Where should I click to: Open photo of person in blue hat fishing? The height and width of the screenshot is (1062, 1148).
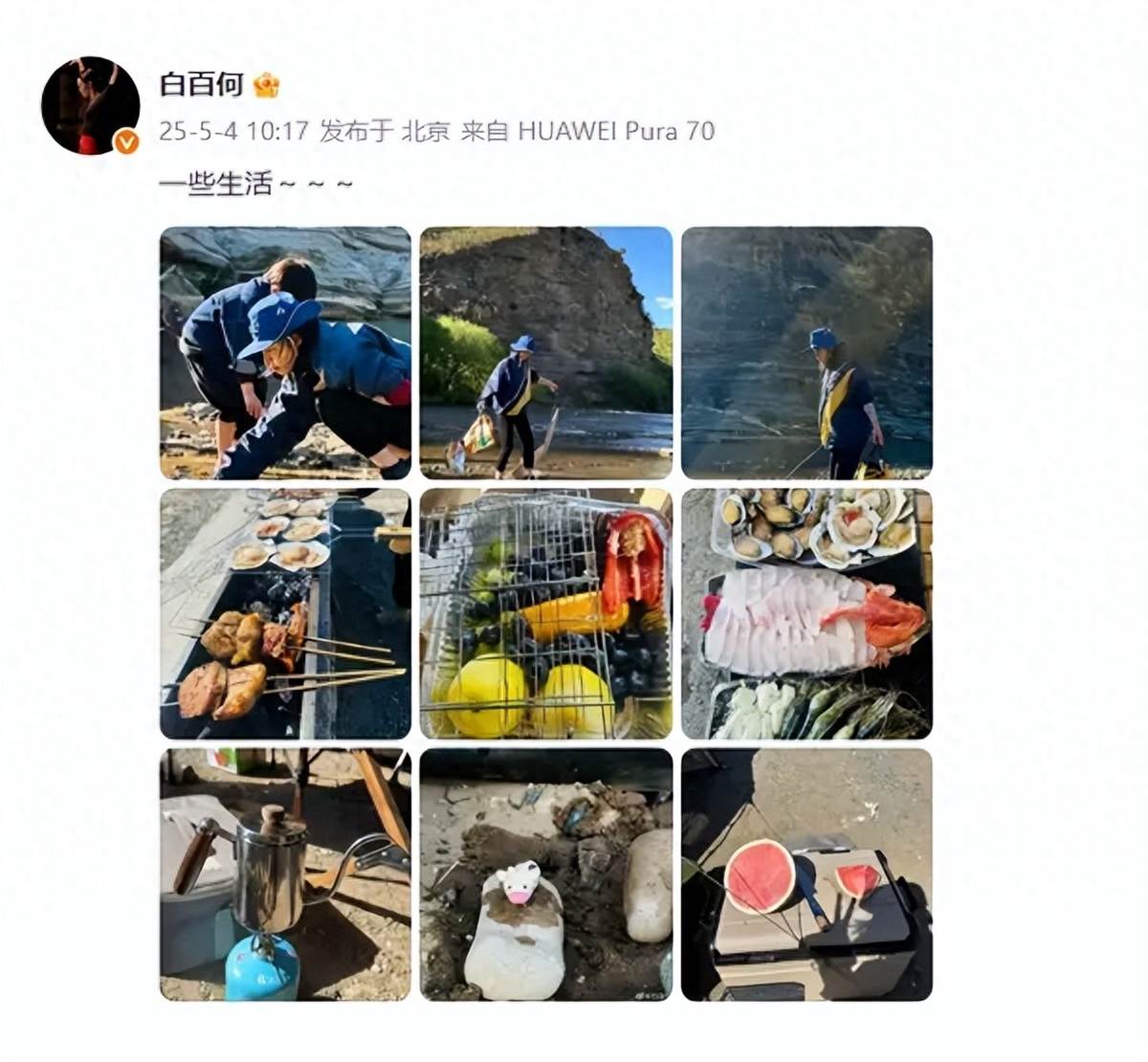pos(806,353)
